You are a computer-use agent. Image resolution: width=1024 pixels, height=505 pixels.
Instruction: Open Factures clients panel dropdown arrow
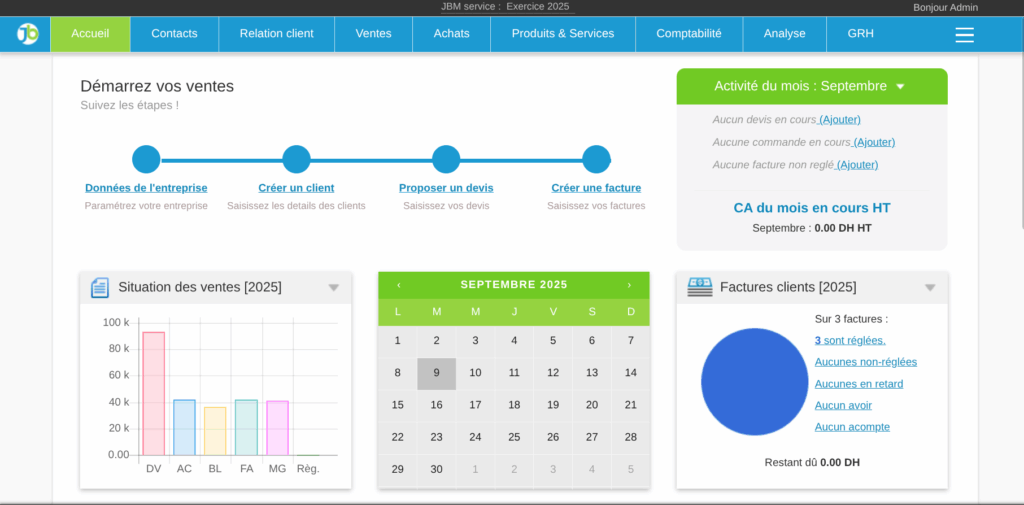930,288
